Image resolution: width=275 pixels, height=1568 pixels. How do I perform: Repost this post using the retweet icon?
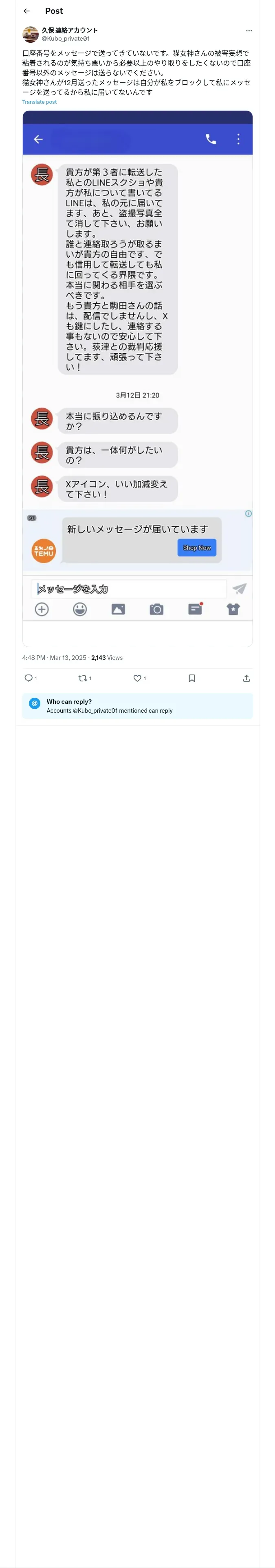(x=82, y=678)
